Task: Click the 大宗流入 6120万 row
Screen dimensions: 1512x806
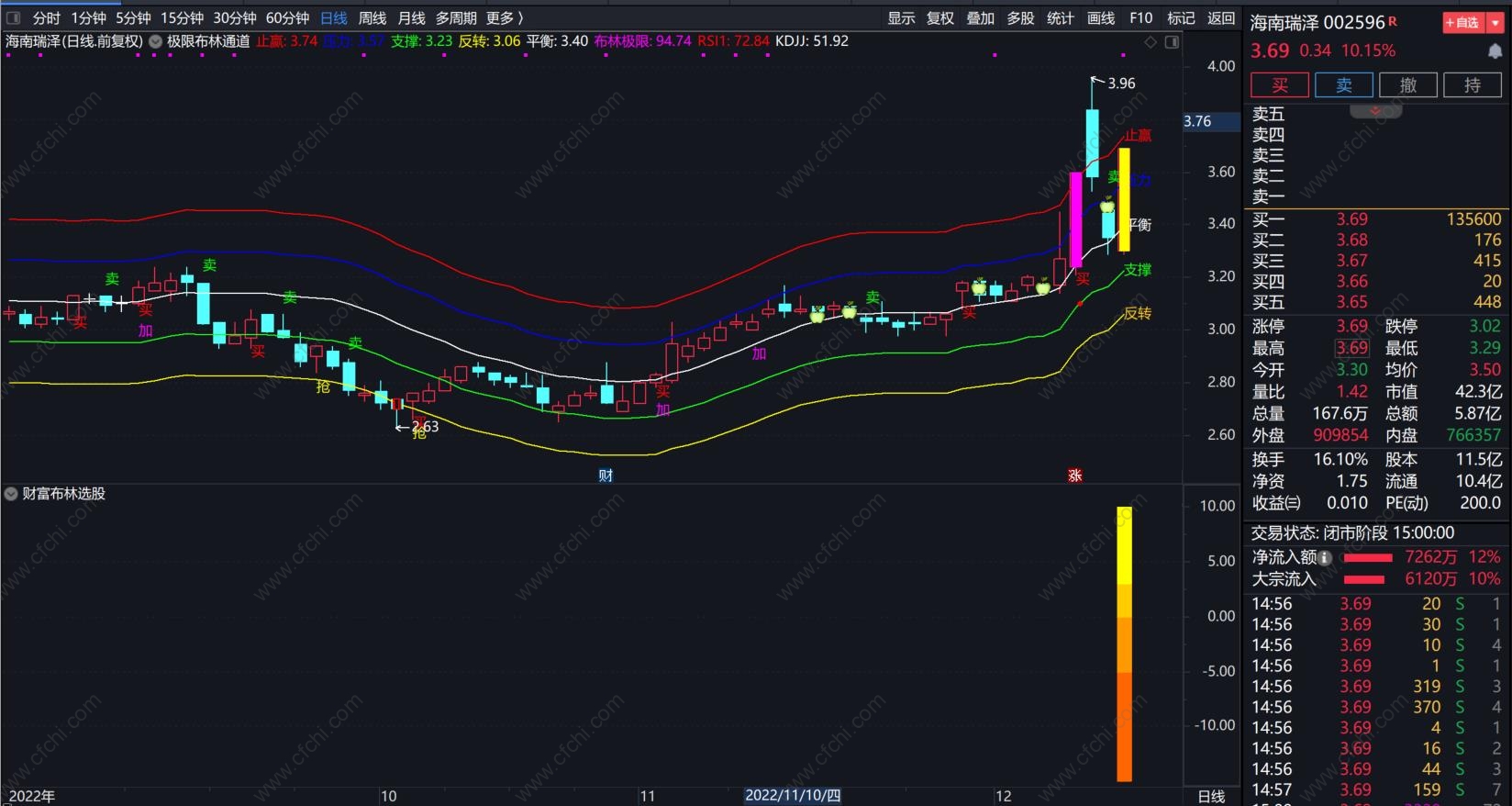Action: click(1376, 579)
